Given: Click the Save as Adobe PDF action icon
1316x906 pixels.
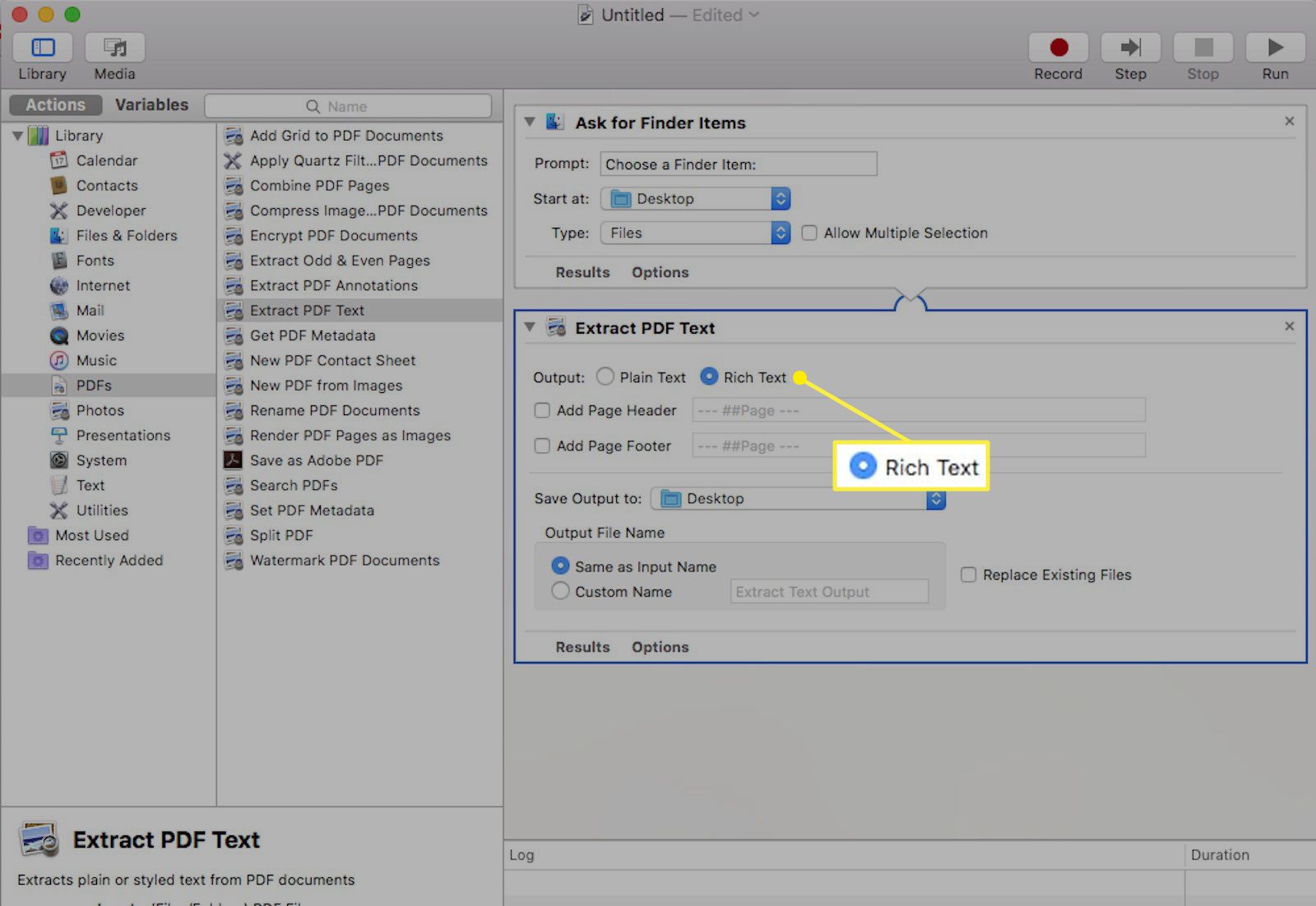Looking at the screenshot, I should point(234,460).
